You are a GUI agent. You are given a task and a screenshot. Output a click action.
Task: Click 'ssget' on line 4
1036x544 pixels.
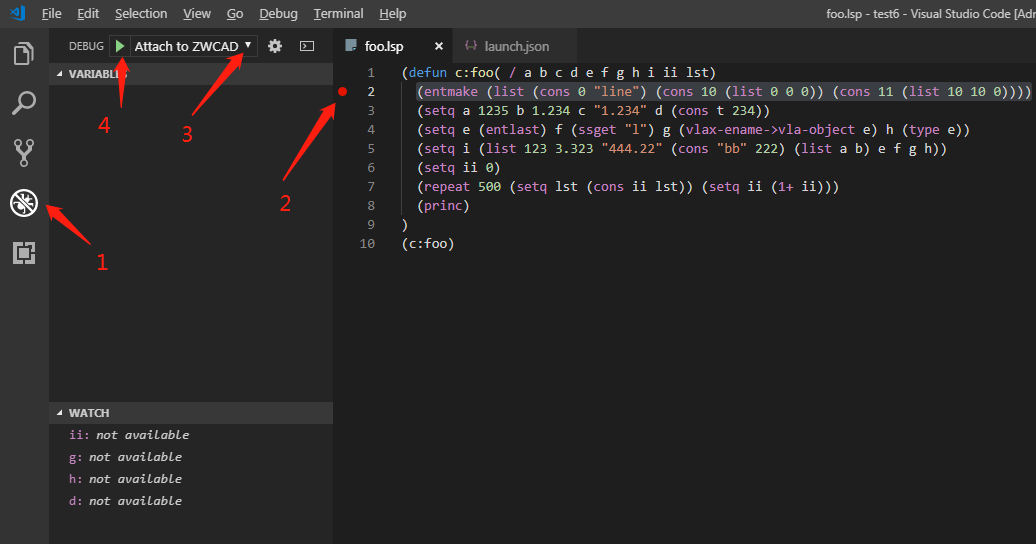597,130
